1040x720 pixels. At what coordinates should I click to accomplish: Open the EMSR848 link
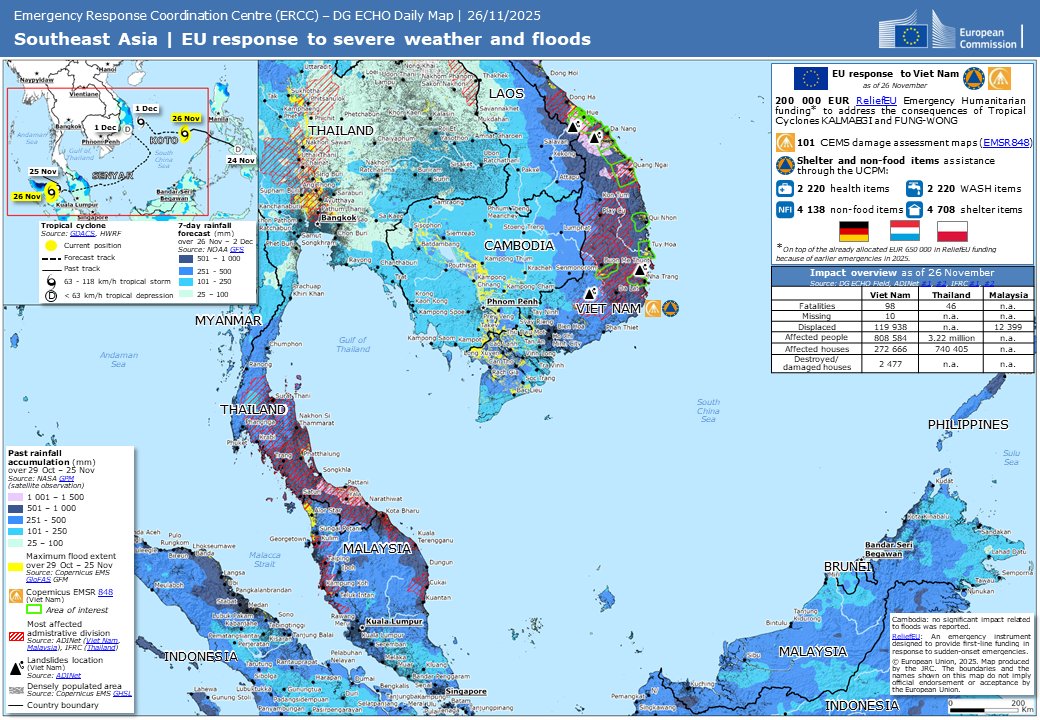click(1006, 143)
